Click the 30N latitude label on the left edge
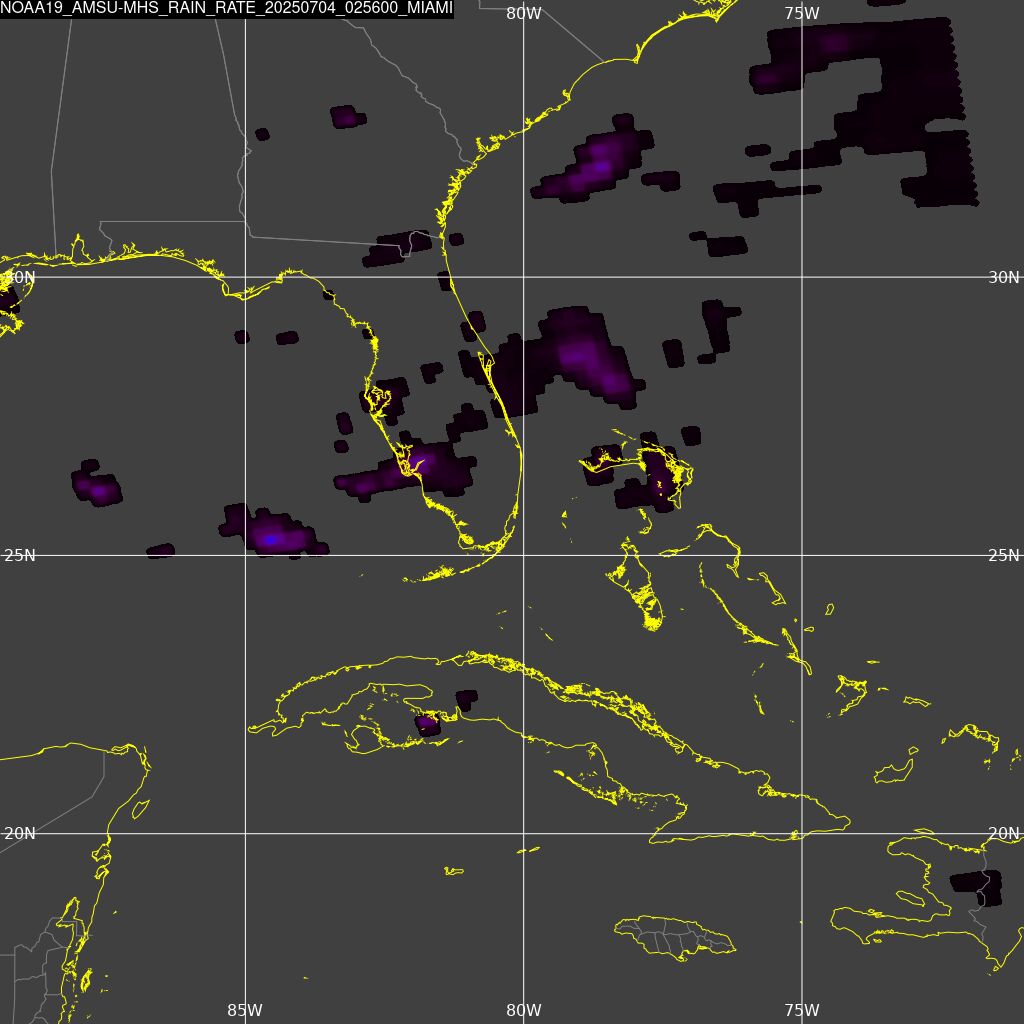Image resolution: width=1024 pixels, height=1024 pixels. pyautogui.click(x=20, y=277)
